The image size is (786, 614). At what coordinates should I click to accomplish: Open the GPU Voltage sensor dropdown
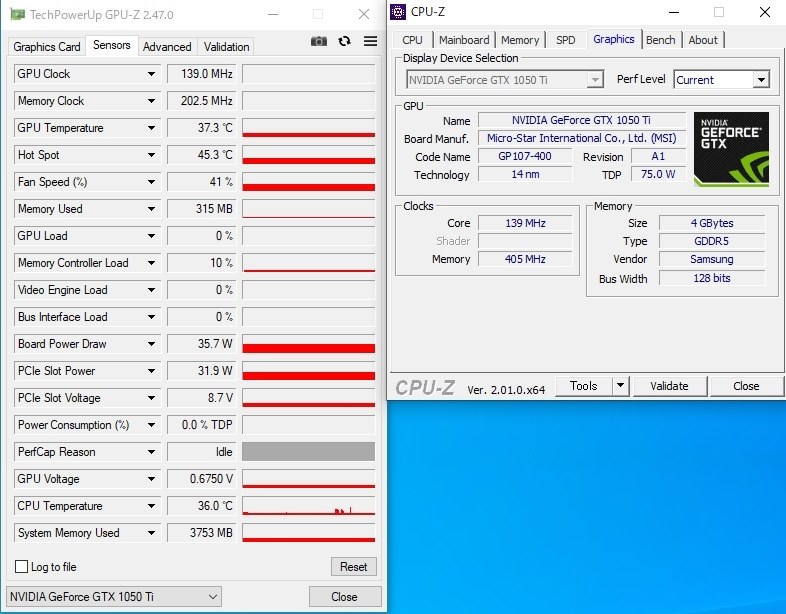point(151,479)
